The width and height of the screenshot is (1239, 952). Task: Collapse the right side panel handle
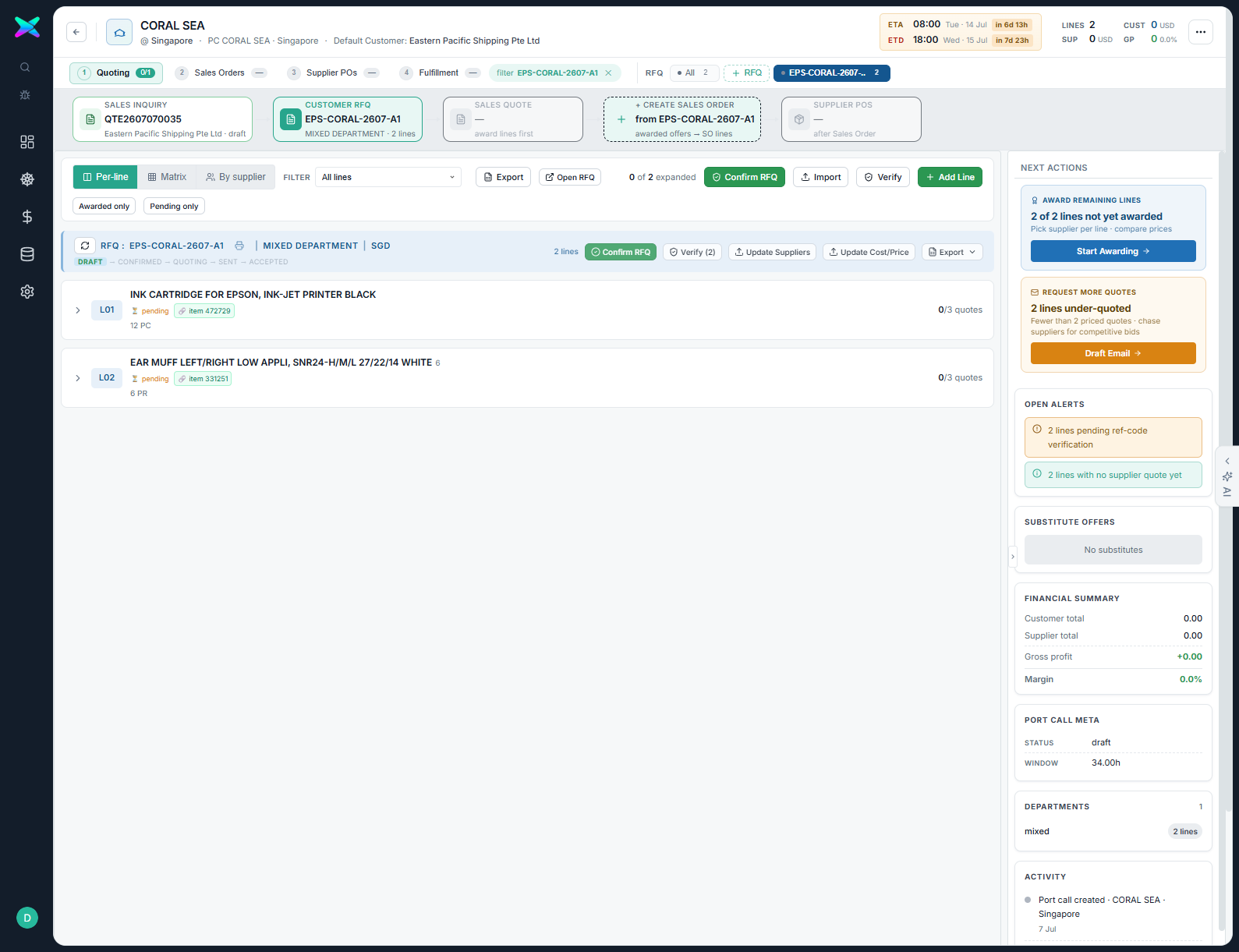click(1013, 557)
